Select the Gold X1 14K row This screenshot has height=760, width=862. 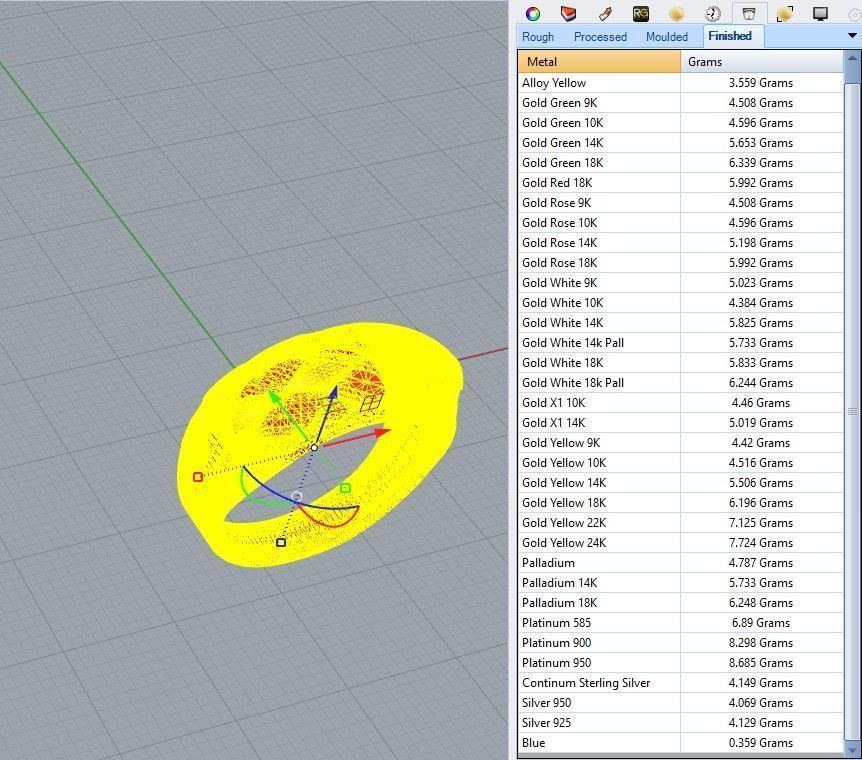click(x=680, y=423)
